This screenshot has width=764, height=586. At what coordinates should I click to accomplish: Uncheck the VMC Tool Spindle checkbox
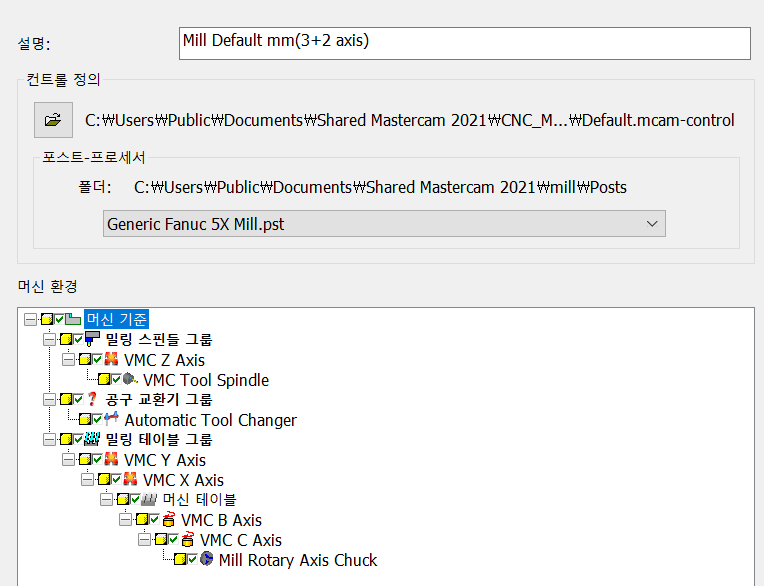[116, 379]
